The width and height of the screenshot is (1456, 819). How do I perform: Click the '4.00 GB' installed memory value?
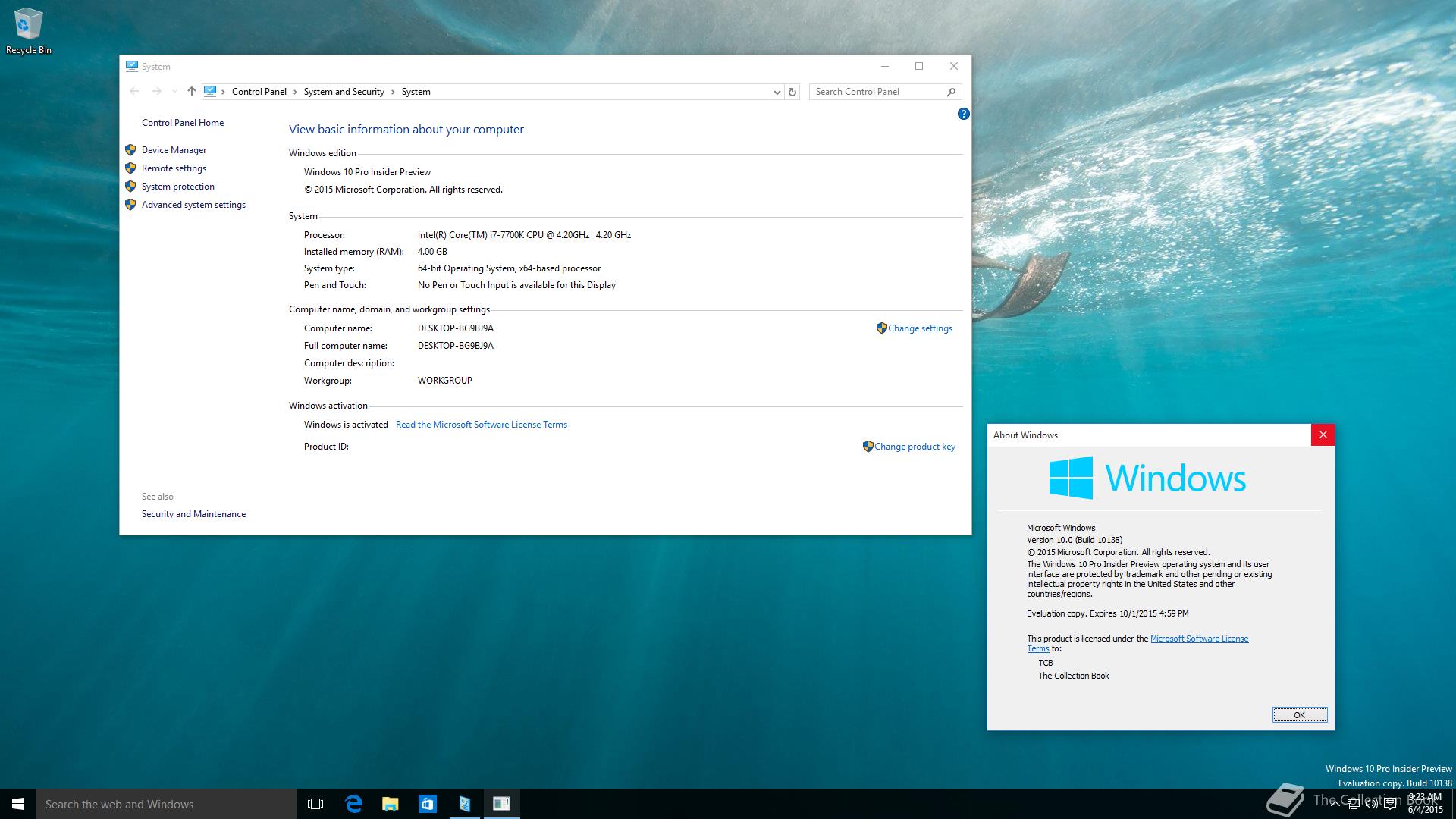click(x=432, y=252)
